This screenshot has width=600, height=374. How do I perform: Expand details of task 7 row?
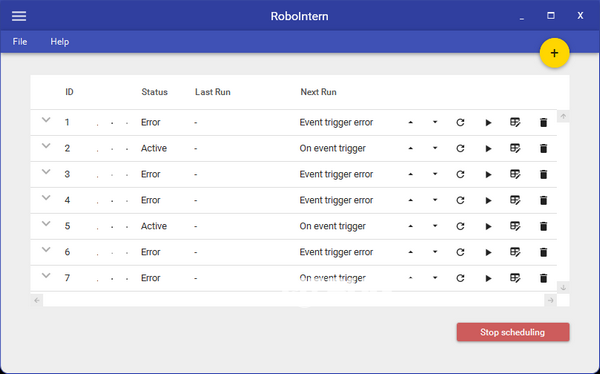[x=46, y=276]
